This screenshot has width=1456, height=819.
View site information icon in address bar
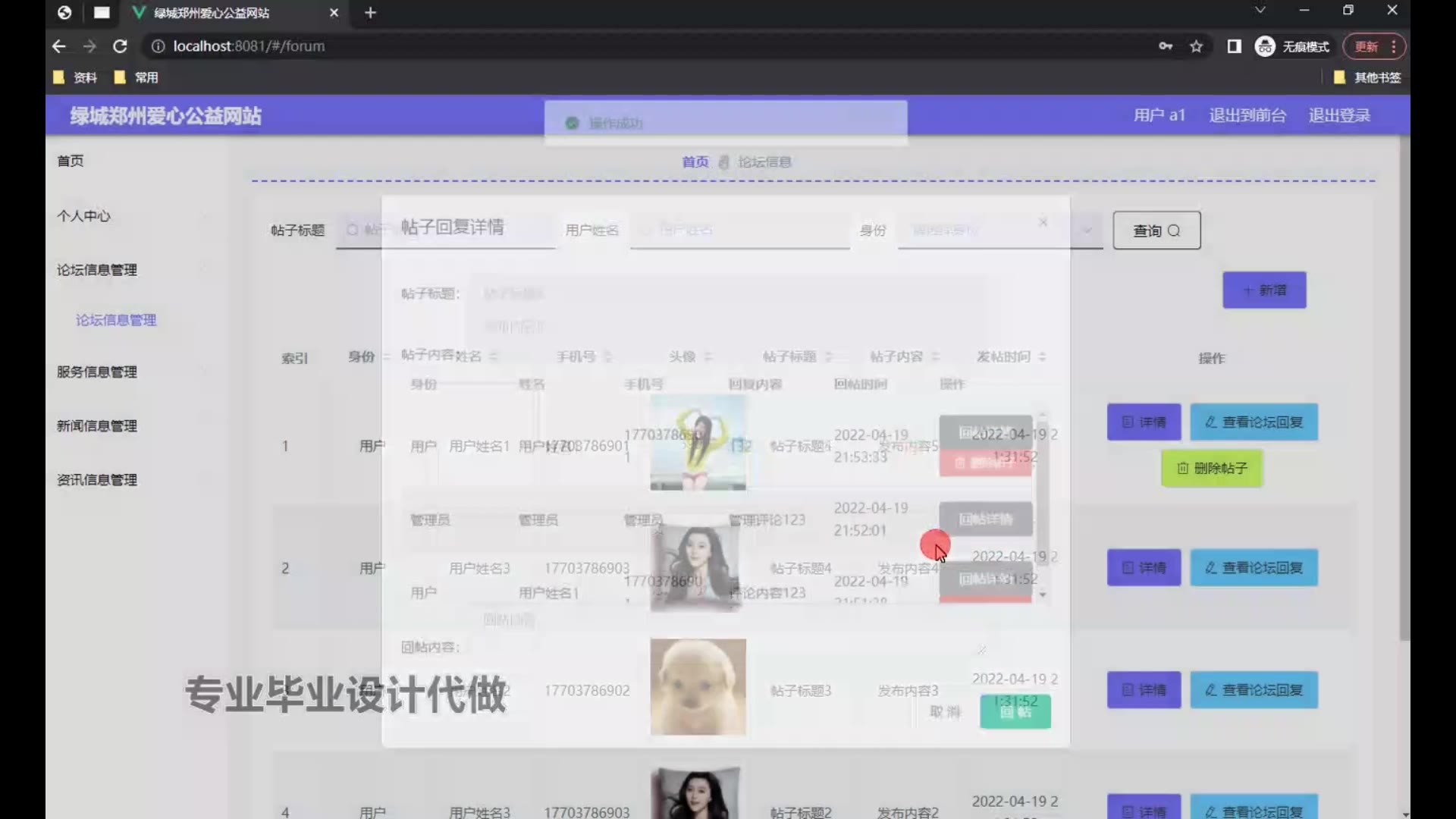pos(158,46)
